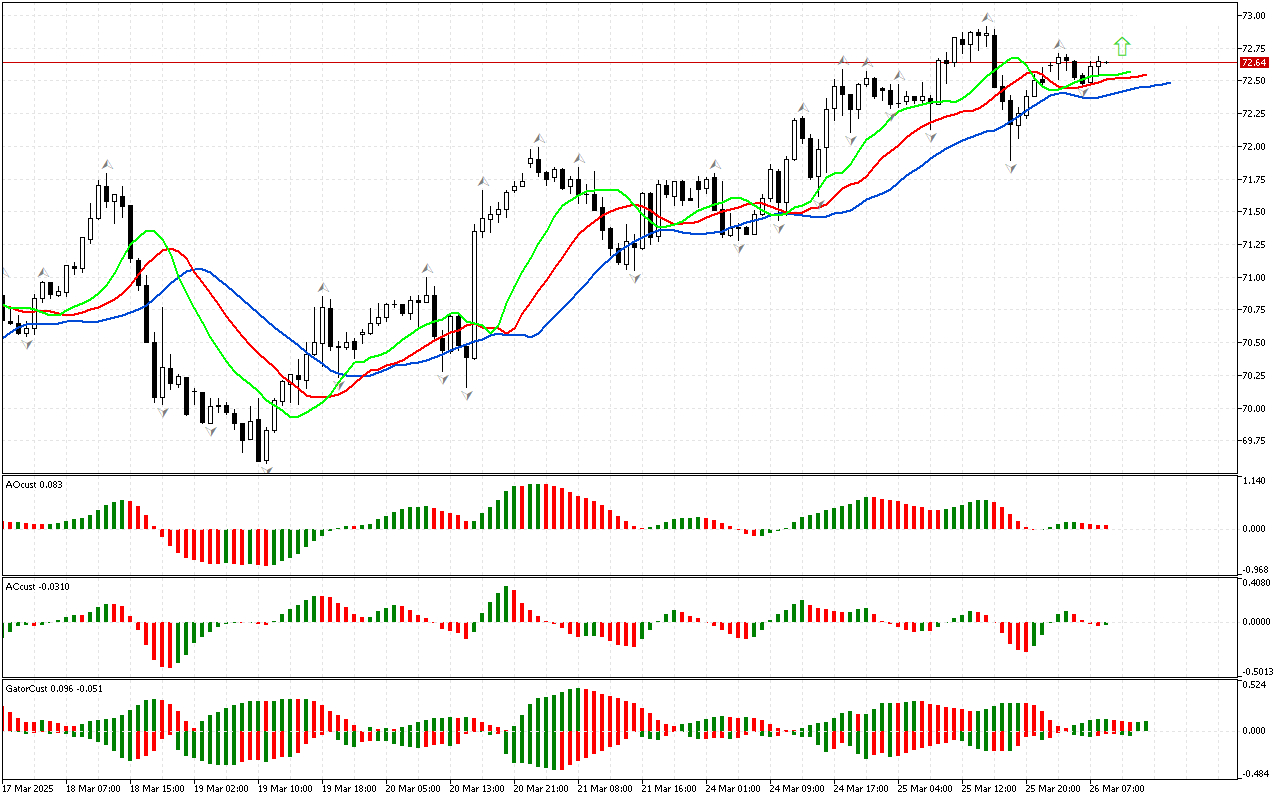The width and height of the screenshot is (1280, 800).
Task: Click the 71.50 price scale label
Action: (1253, 213)
